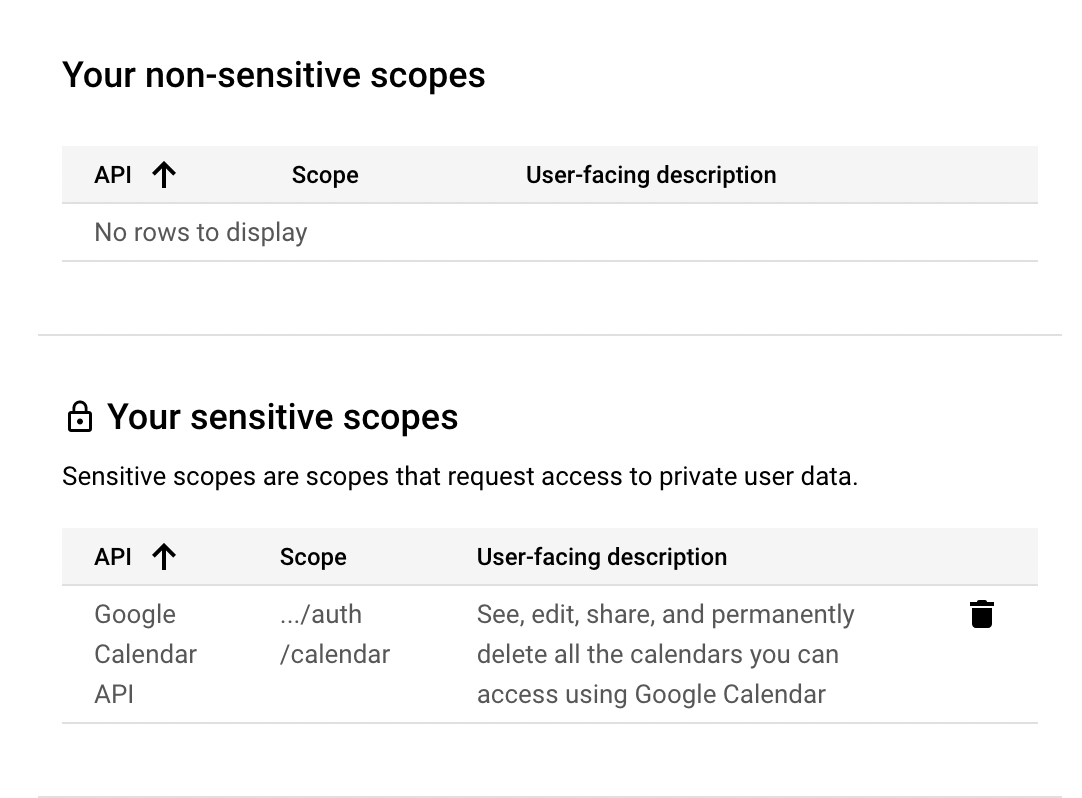Image resolution: width=1082 pixels, height=798 pixels.
Task: Select the 'See, edit, share' description text
Action: [665, 654]
